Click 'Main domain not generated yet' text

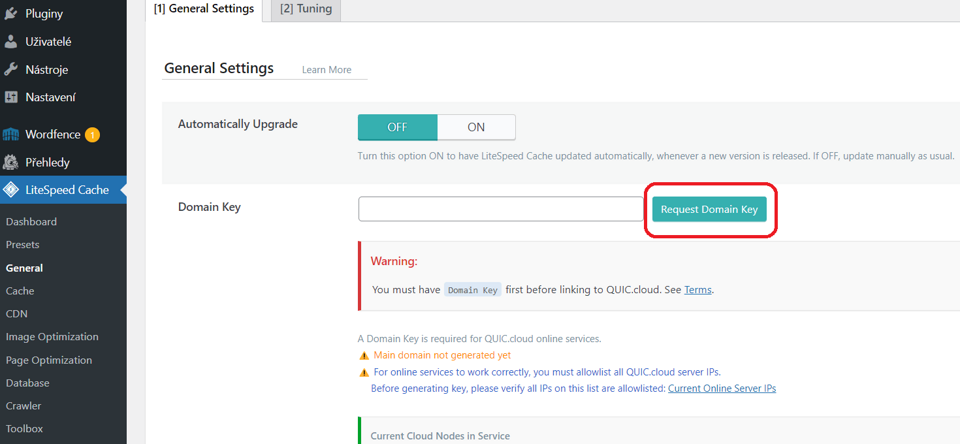[x=442, y=355]
